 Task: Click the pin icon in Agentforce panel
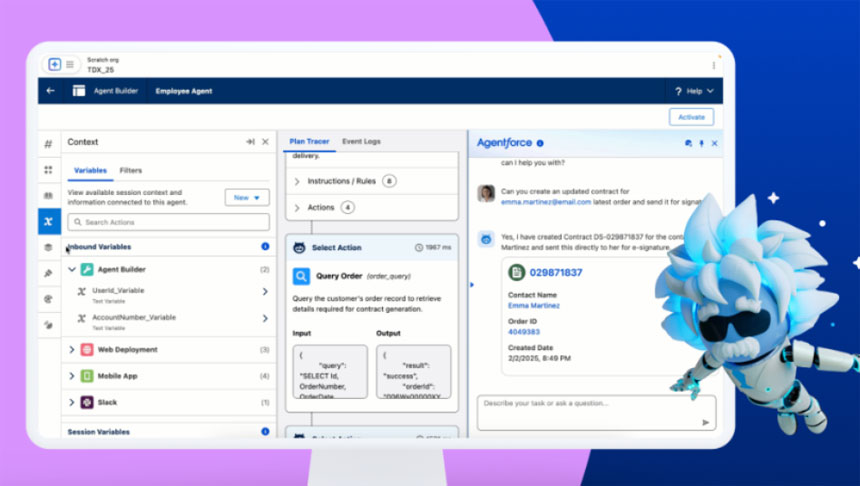click(x=701, y=143)
